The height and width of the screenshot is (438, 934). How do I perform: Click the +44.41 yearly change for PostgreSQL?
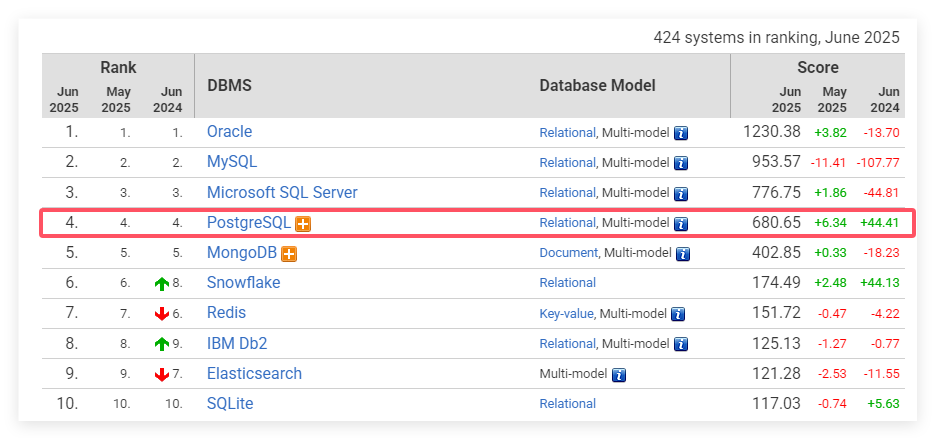click(879, 223)
